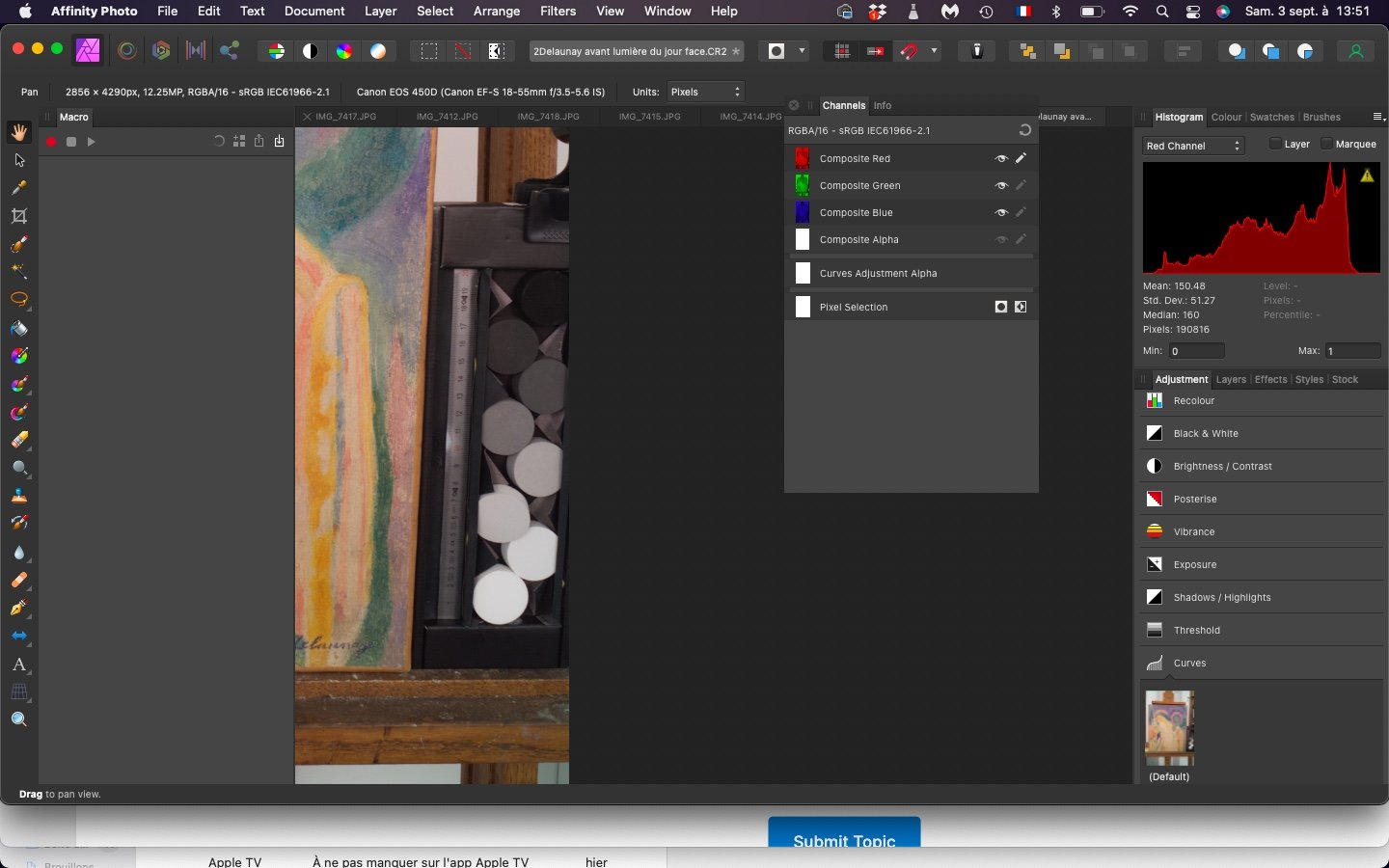Viewport: 1389px width, 868px height.
Task: Select the Paint Brush tool
Action: 19,385
